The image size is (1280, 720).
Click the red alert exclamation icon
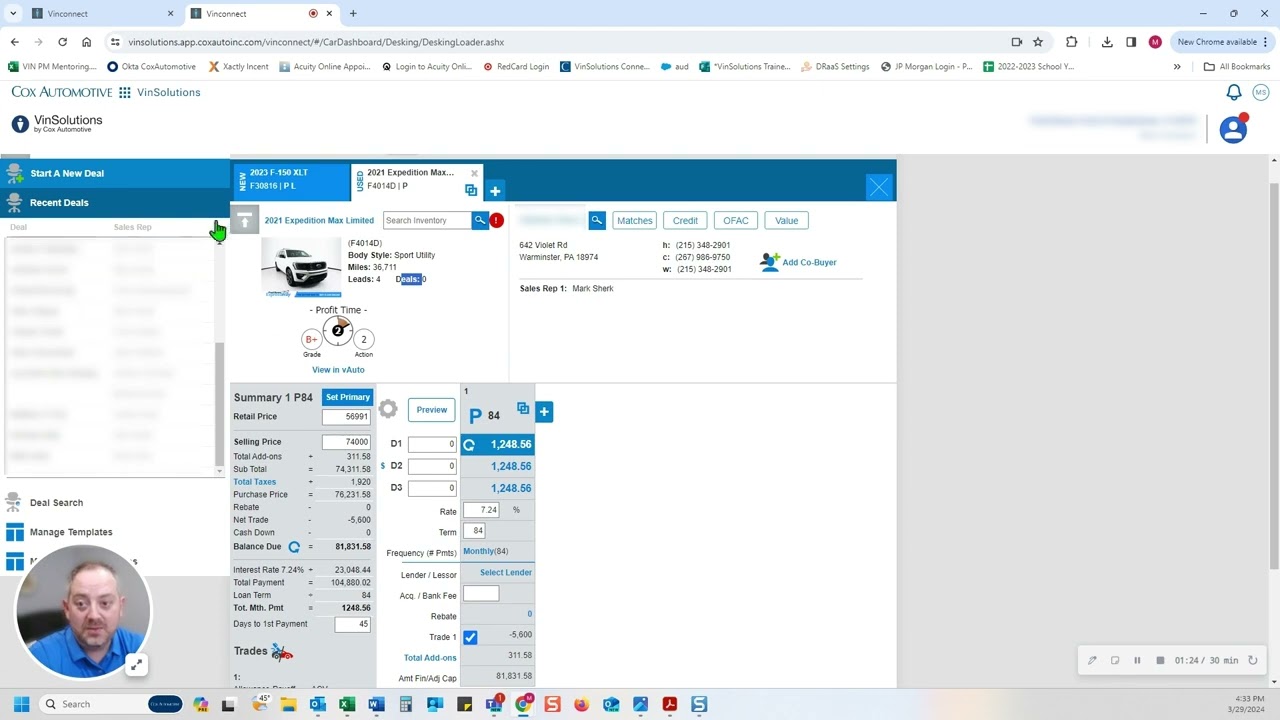click(497, 220)
